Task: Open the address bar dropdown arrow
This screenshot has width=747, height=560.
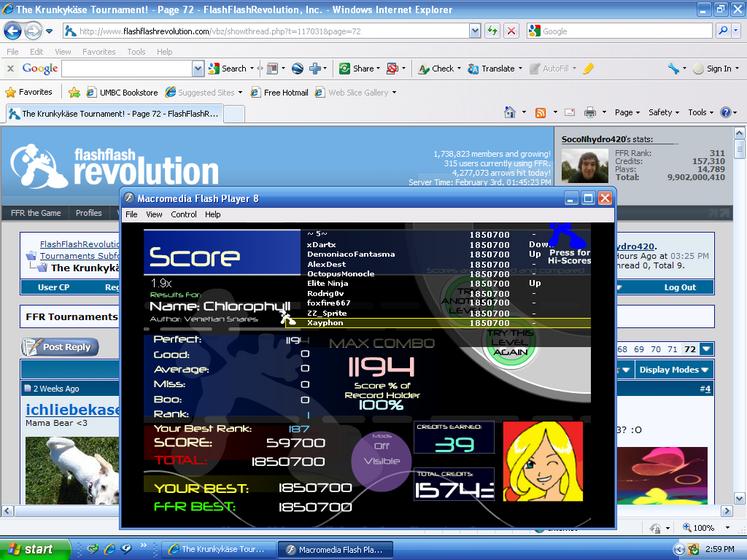Action: [x=474, y=31]
